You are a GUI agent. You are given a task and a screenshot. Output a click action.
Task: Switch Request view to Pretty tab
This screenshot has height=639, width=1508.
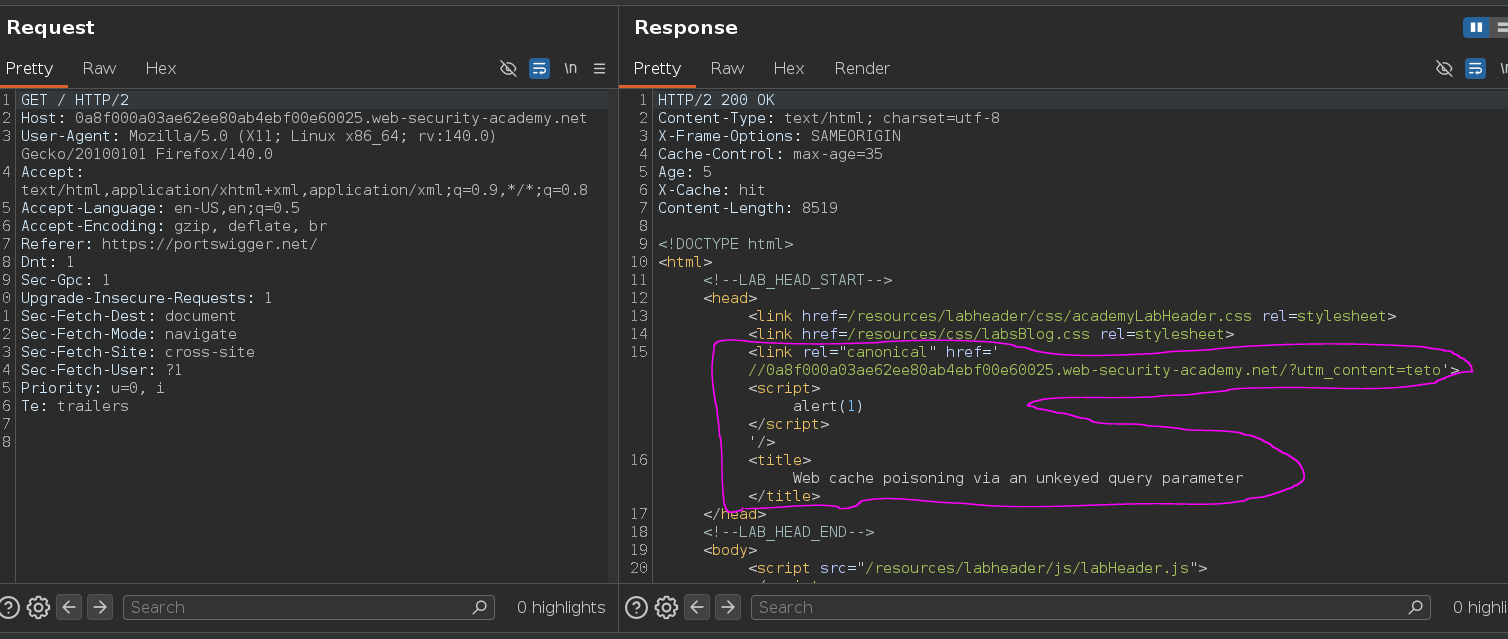click(x=29, y=68)
